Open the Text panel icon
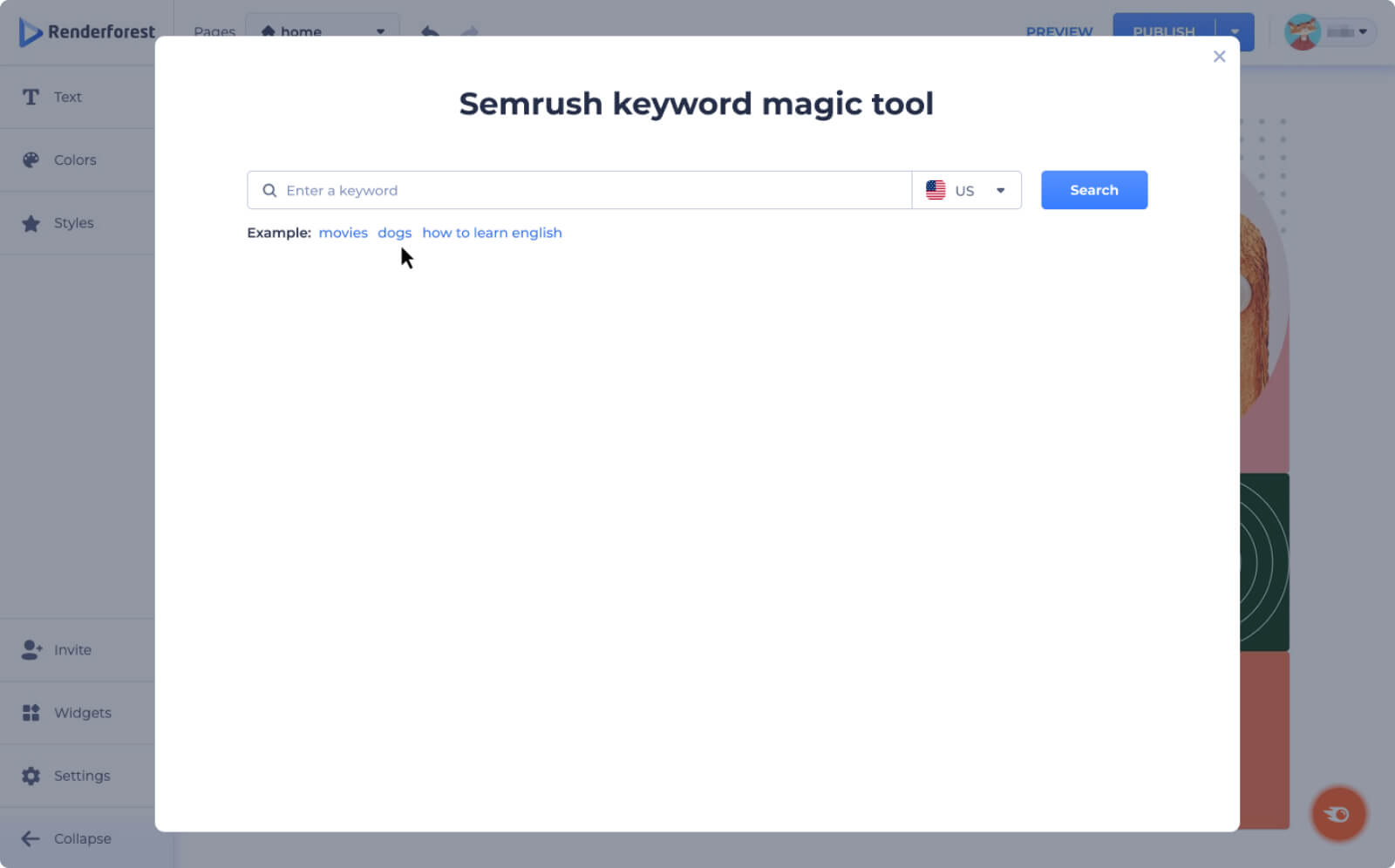Image resolution: width=1395 pixels, height=868 pixels. tap(31, 97)
